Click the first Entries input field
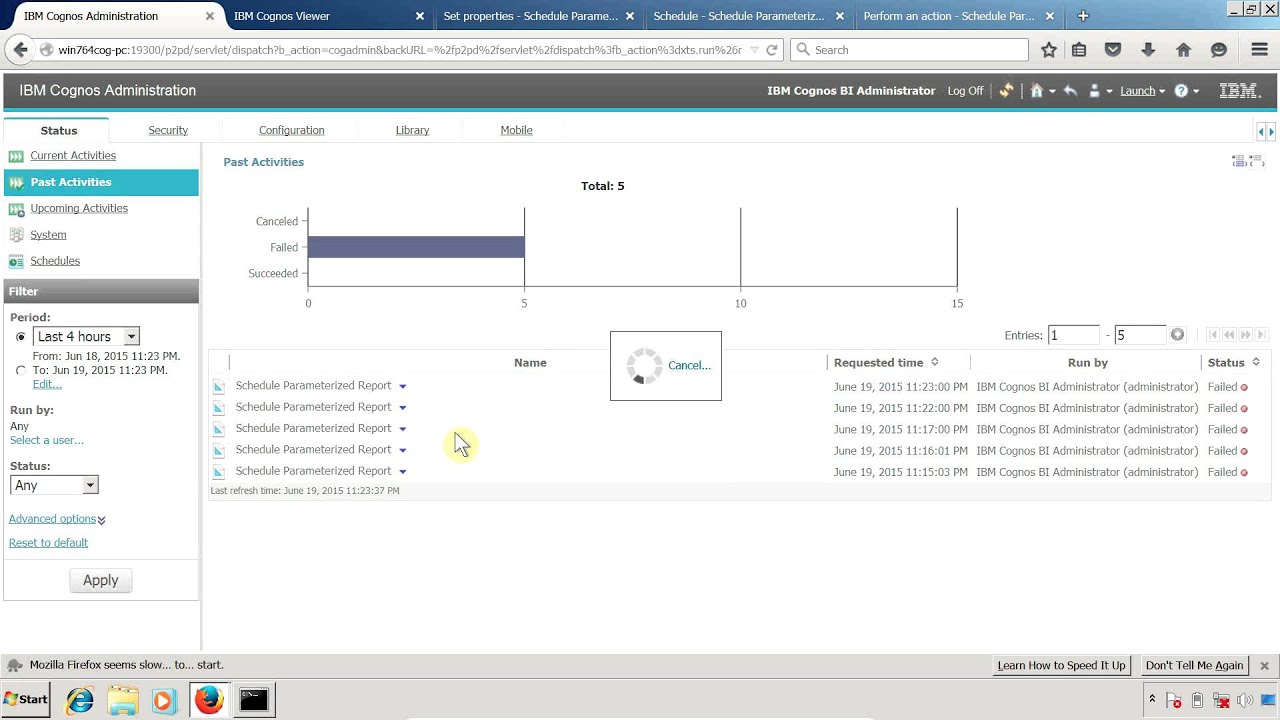1280x720 pixels. point(1072,335)
